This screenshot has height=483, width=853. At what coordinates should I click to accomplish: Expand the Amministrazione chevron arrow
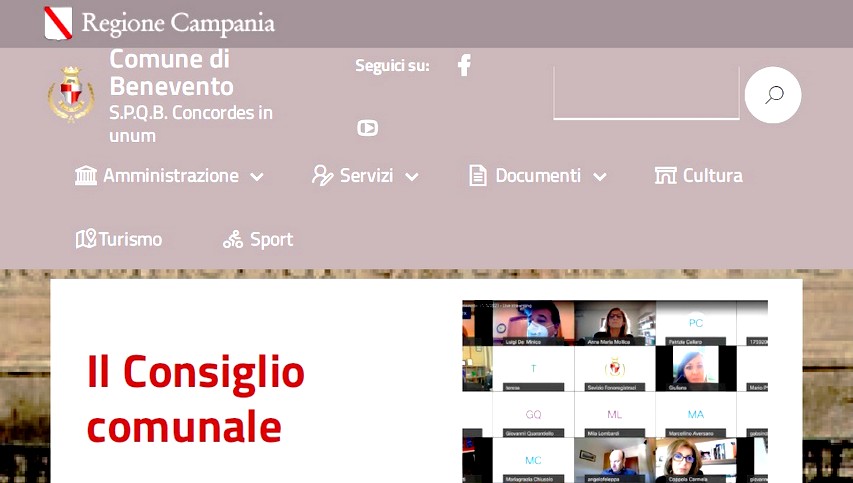(x=257, y=177)
